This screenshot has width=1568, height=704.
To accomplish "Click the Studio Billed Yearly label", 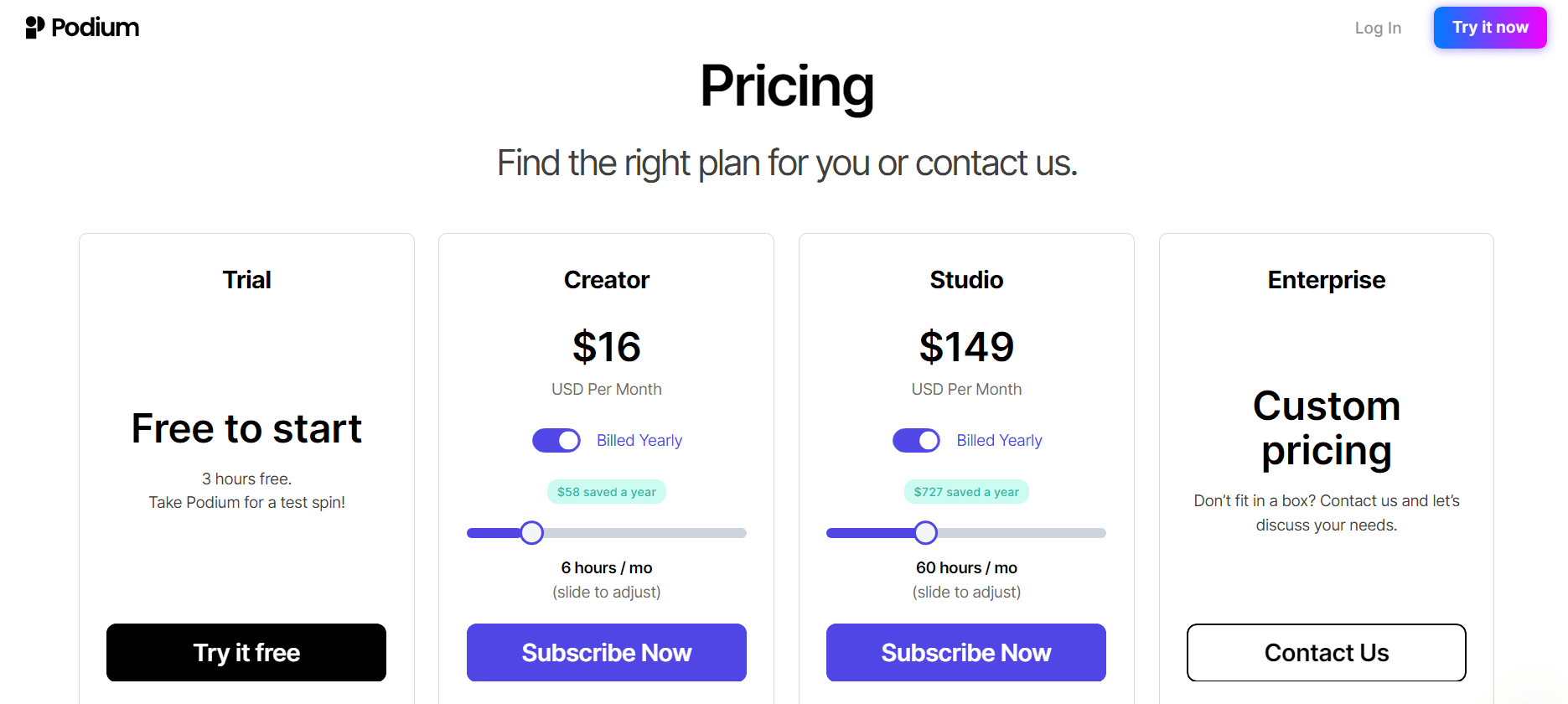I will click(x=999, y=440).
